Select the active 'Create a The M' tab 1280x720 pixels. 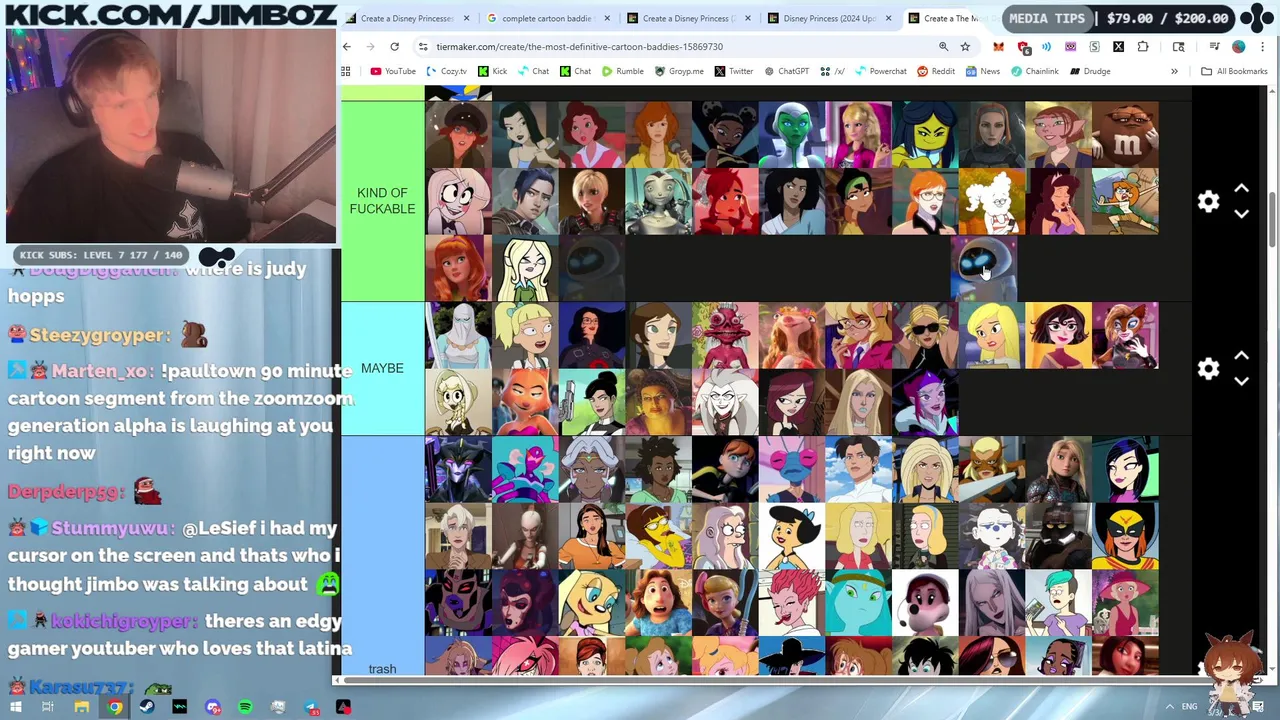[950, 18]
